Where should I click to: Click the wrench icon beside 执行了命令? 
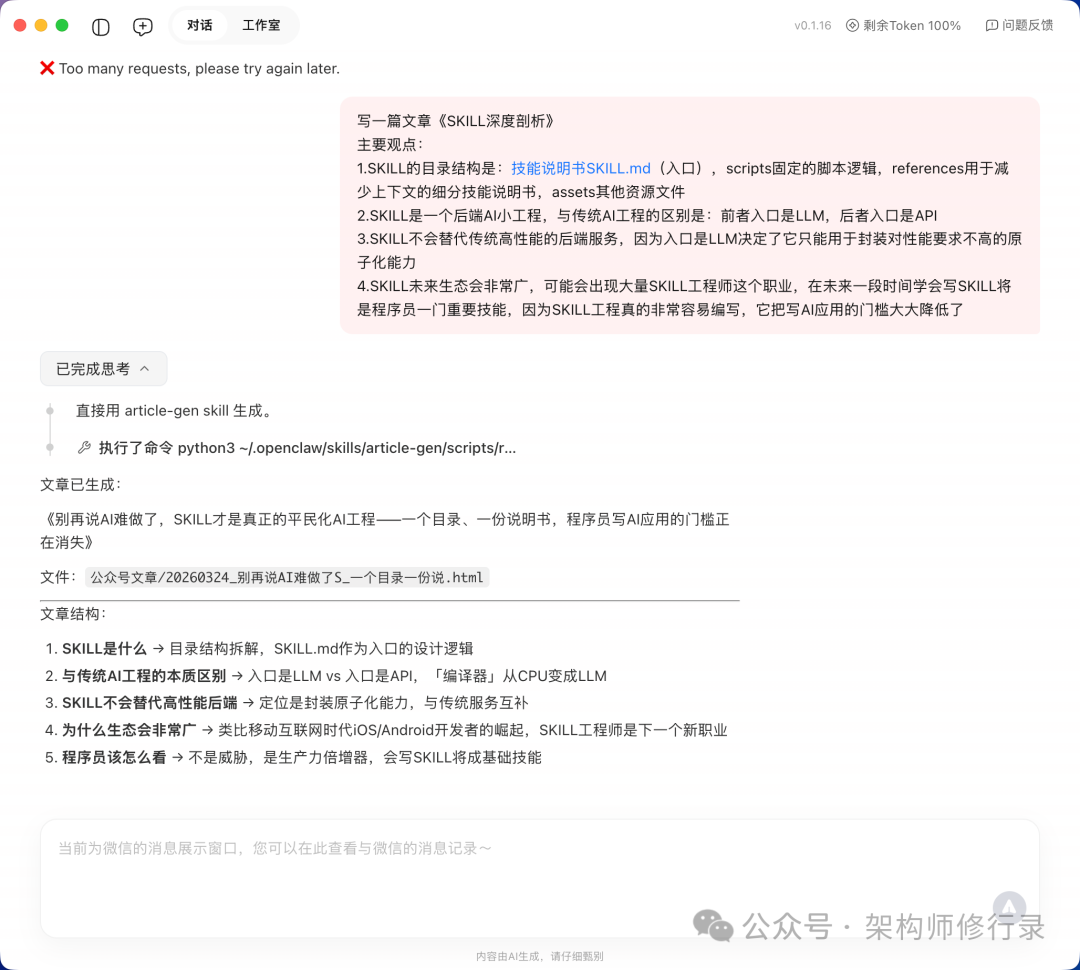tap(84, 448)
